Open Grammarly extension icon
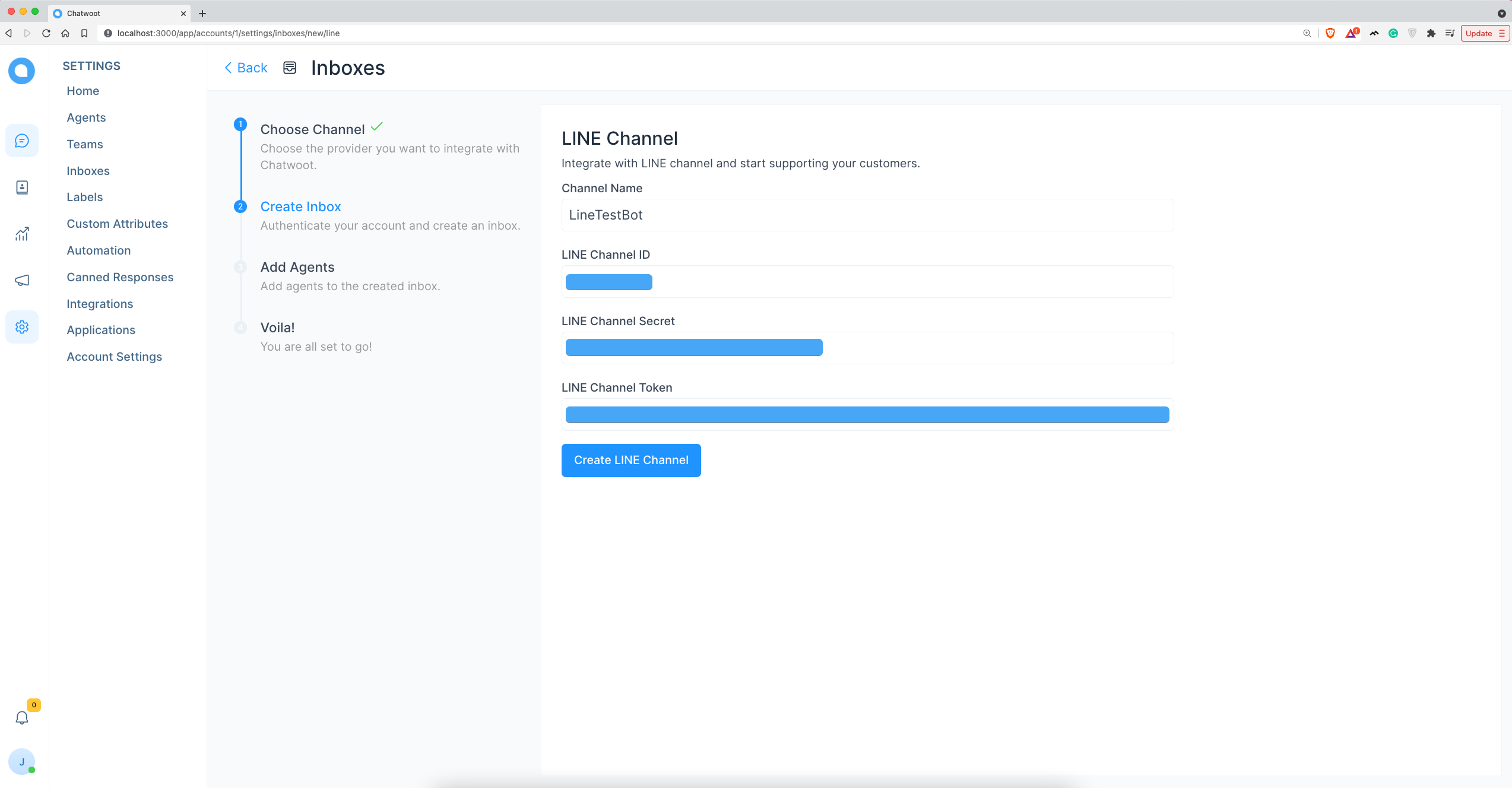This screenshot has height=788, width=1512. (x=1393, y=33)
